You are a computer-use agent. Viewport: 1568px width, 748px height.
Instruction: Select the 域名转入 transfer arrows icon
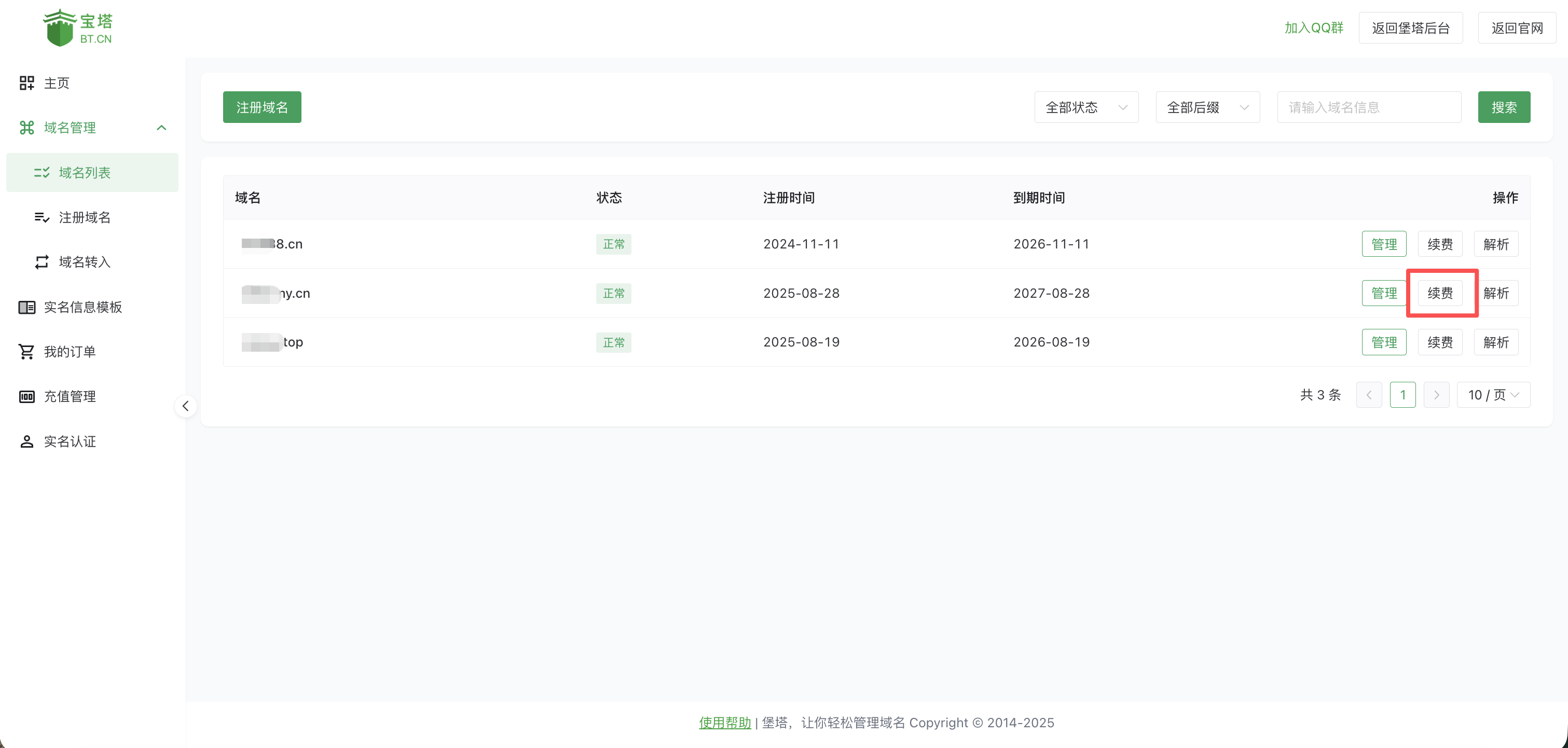pyautogui.click(x=42, y=262)
